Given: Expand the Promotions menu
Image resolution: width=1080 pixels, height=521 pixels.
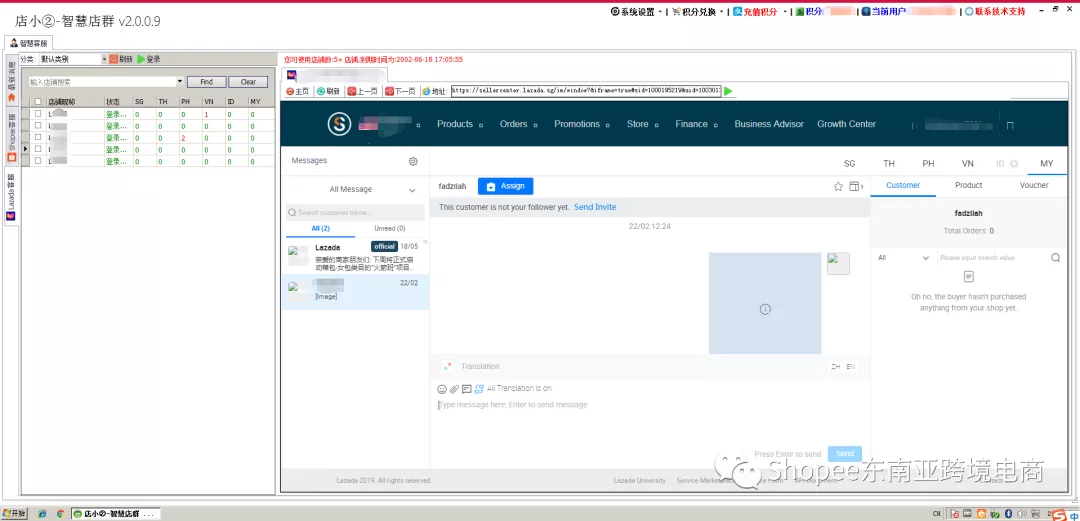Looking at the screenshot, I should 581,124.
